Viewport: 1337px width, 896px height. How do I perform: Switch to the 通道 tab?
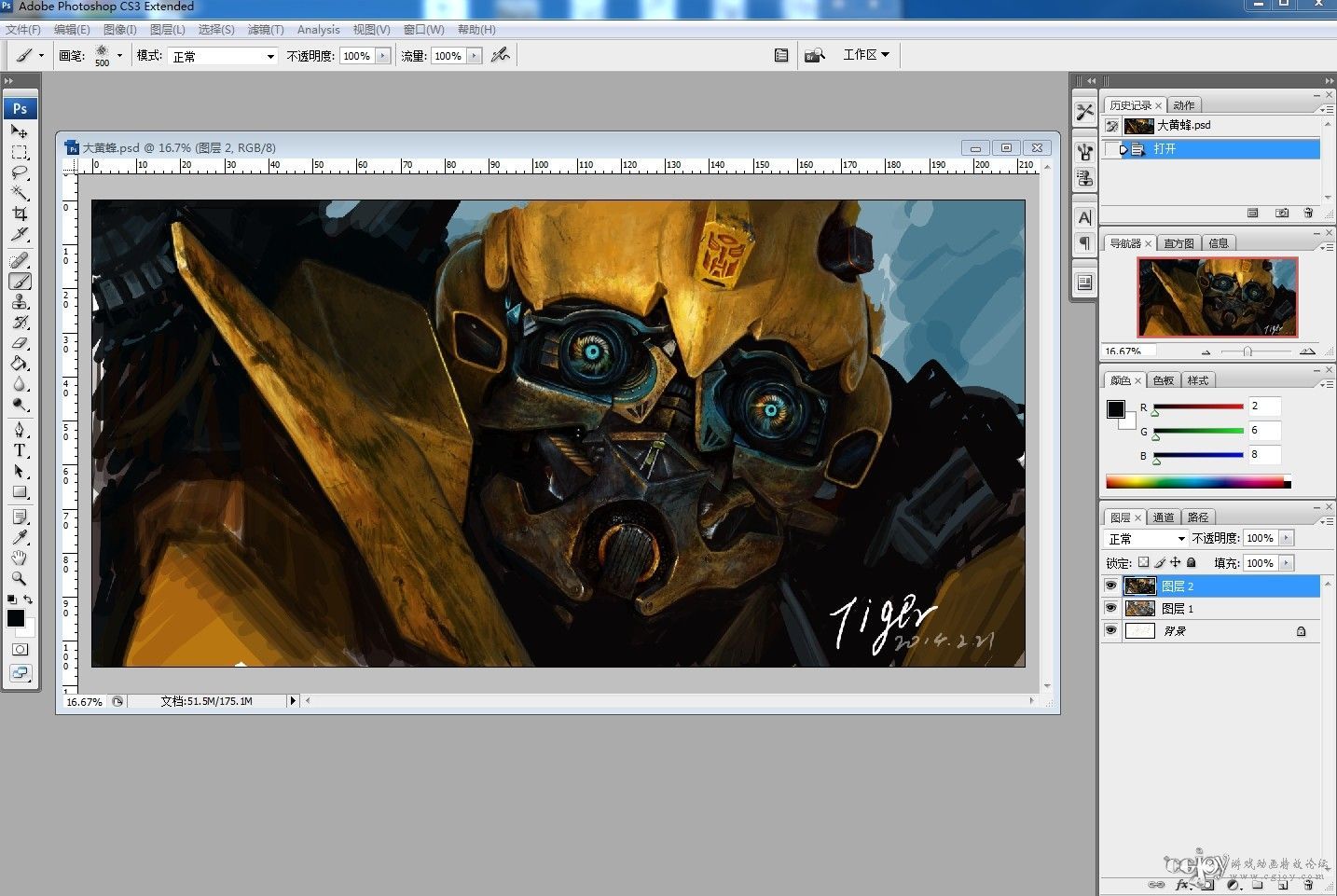click(x=1164, y=517)
